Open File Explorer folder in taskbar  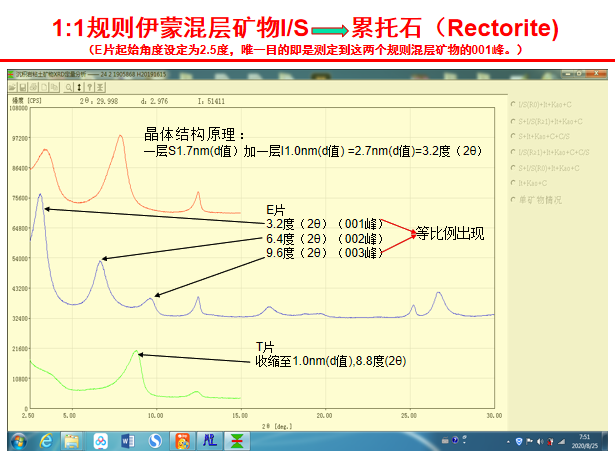coord(74,440)
